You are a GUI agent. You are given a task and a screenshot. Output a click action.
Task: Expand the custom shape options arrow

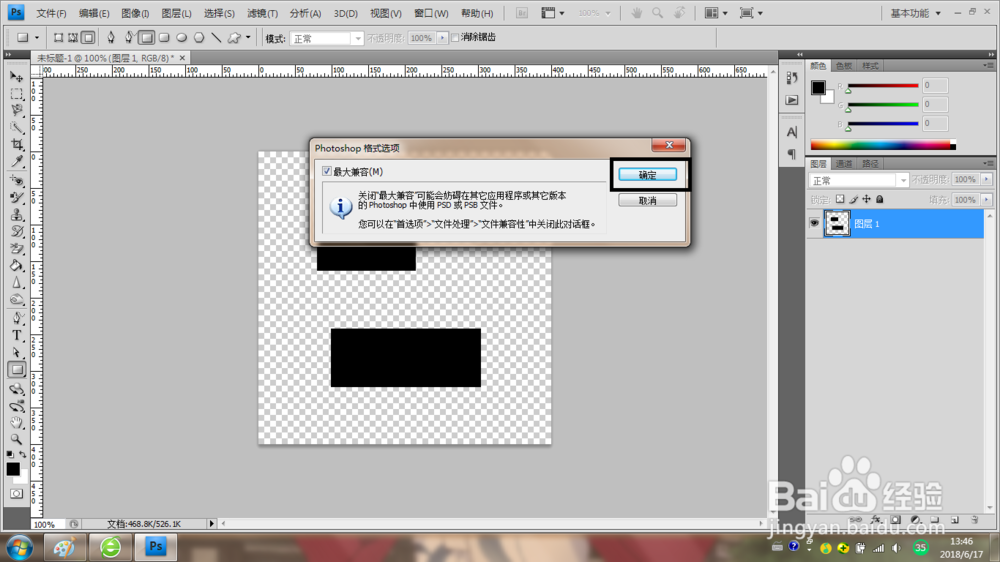pos(248,38)
